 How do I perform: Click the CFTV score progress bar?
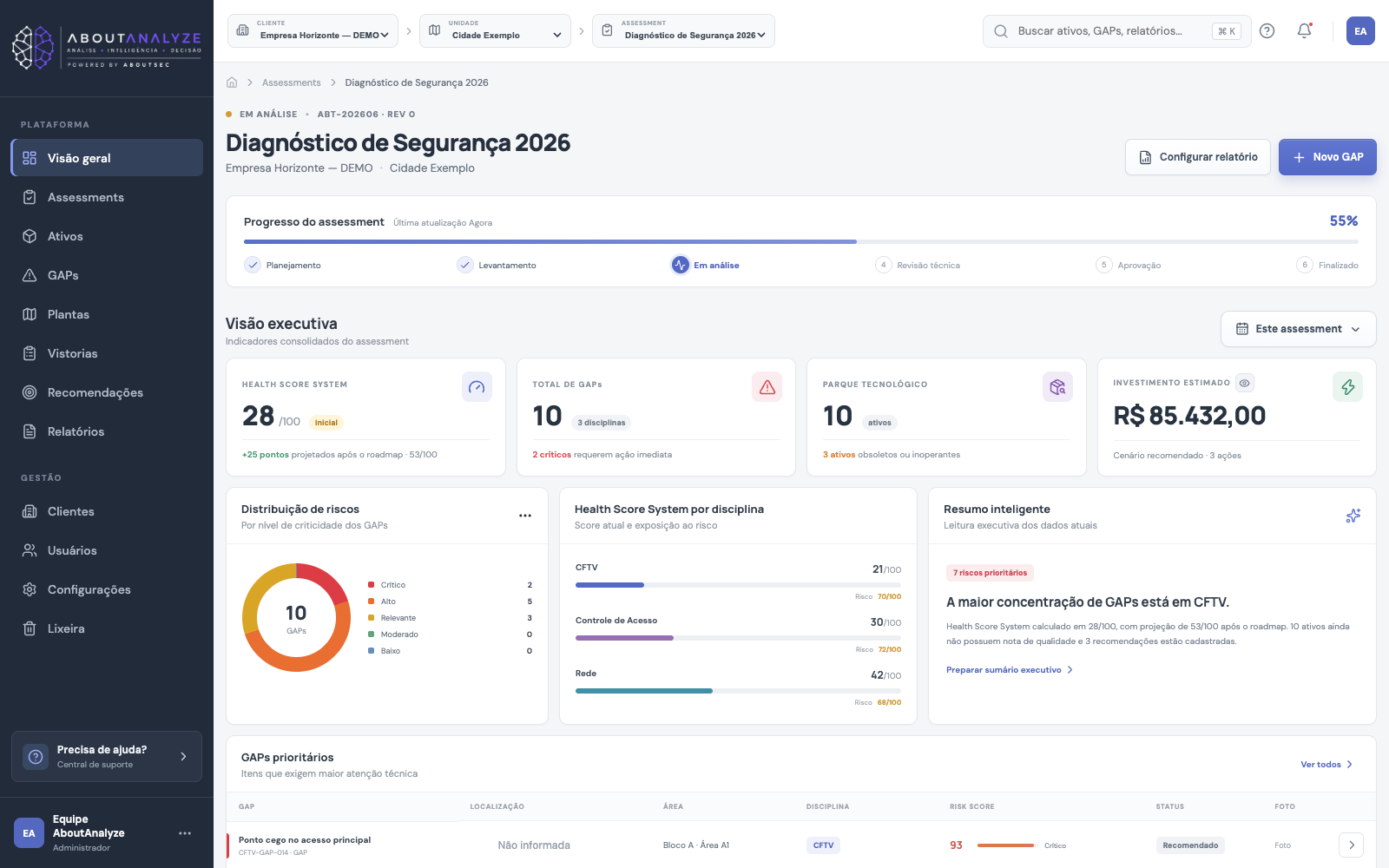point(738,585)
